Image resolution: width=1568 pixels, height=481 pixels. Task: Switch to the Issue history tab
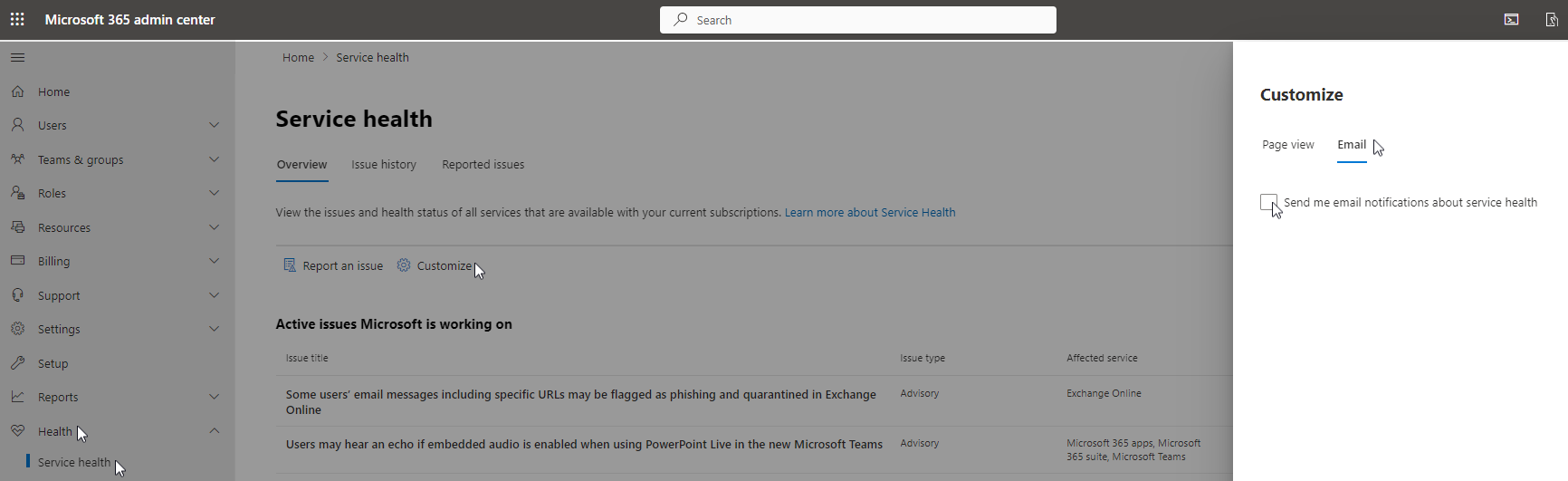384,165
